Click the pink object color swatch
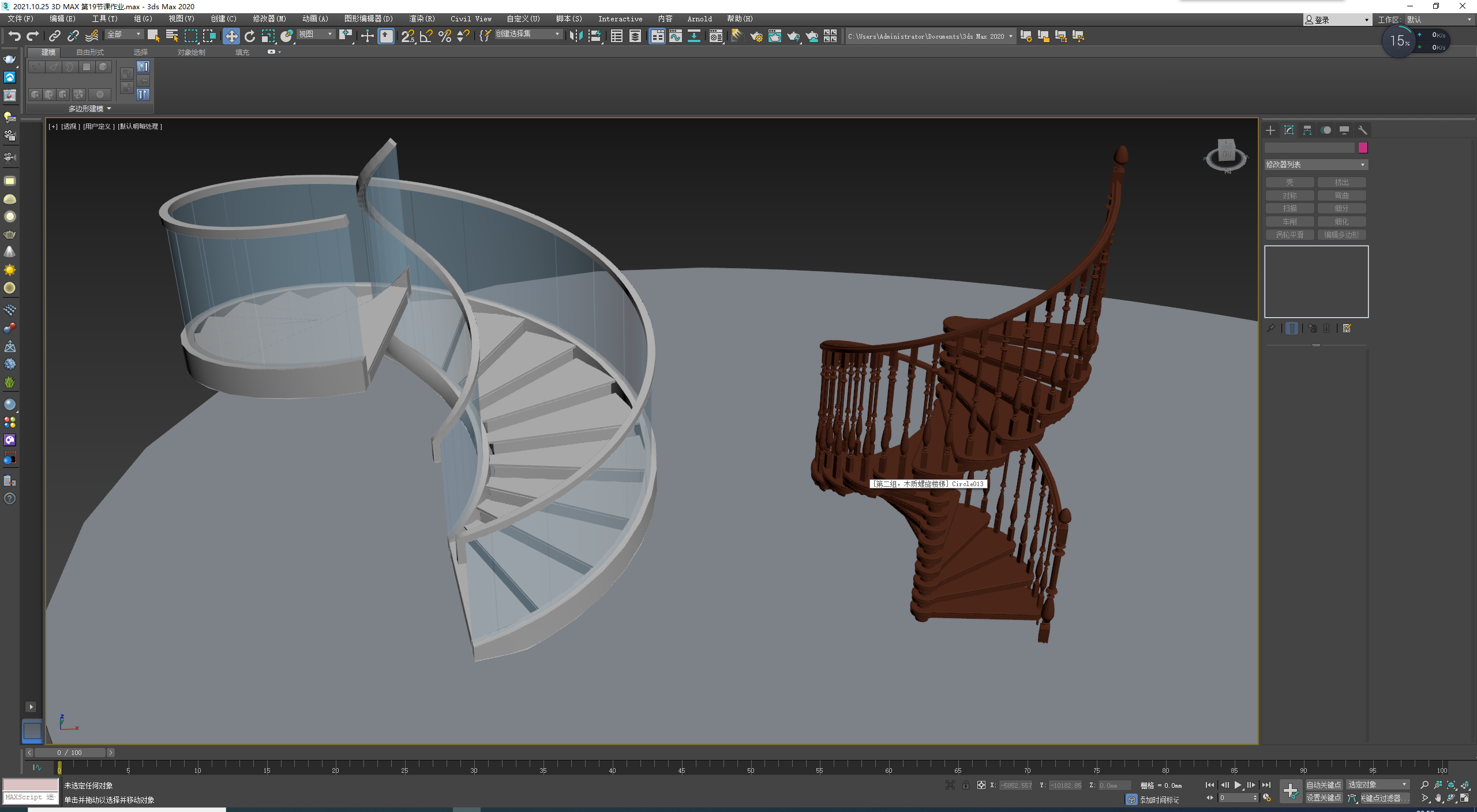Screen dimensions: 1477x812 point(1363,148)
